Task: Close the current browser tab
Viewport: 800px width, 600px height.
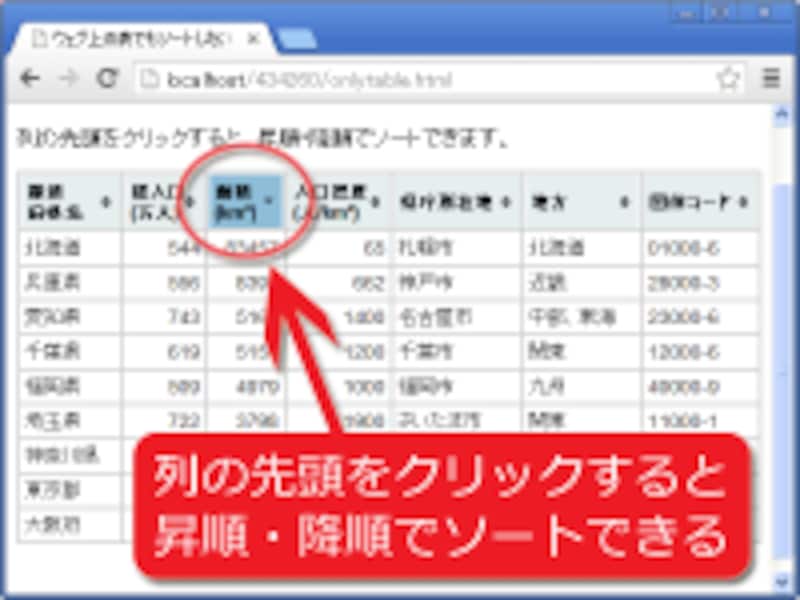Action: (x=254, y=38)
